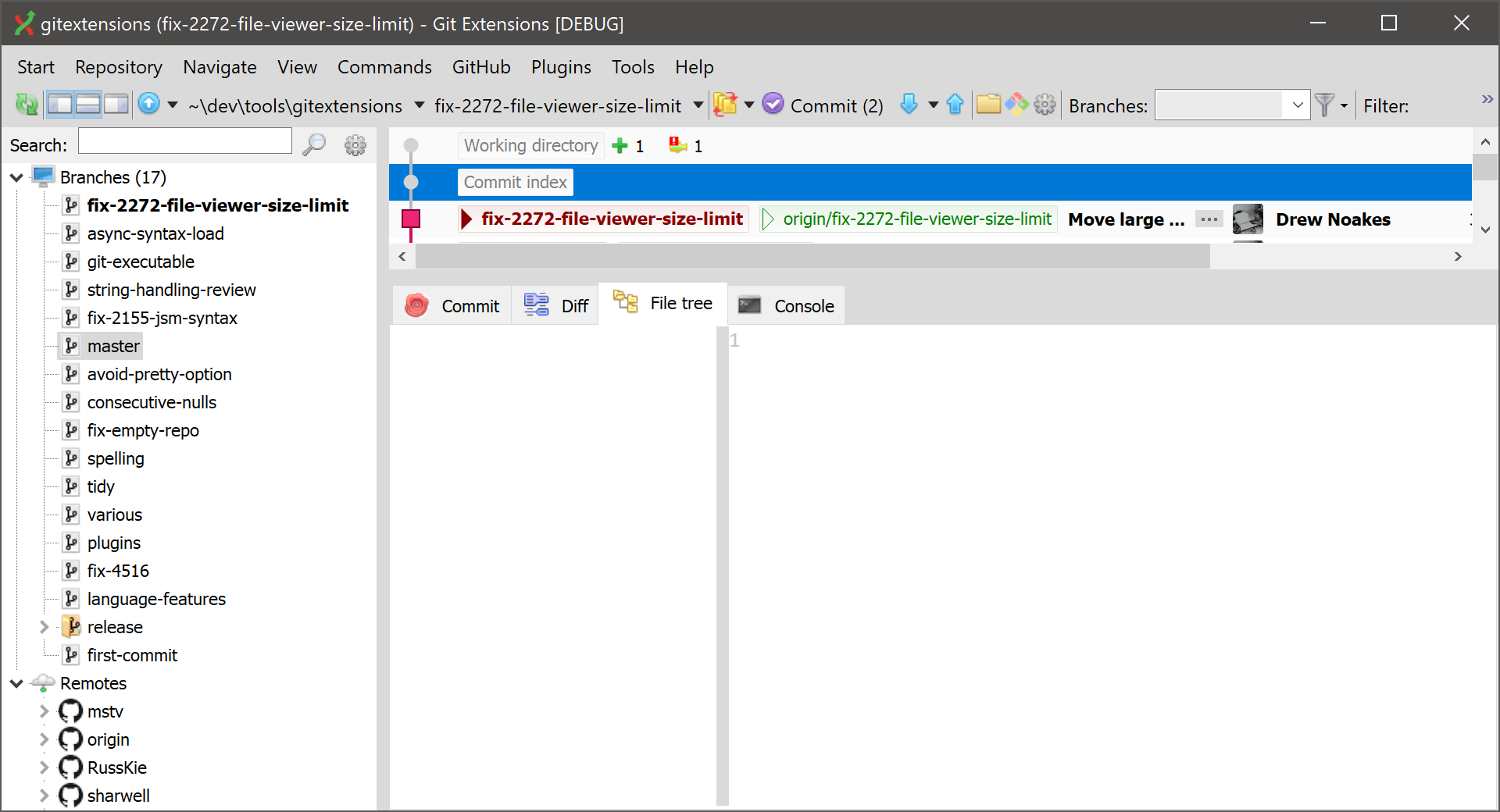Refresh the current repository
Image resolution: width=1500 pixels, height=812 pixels.
click(x=26, y=104)
